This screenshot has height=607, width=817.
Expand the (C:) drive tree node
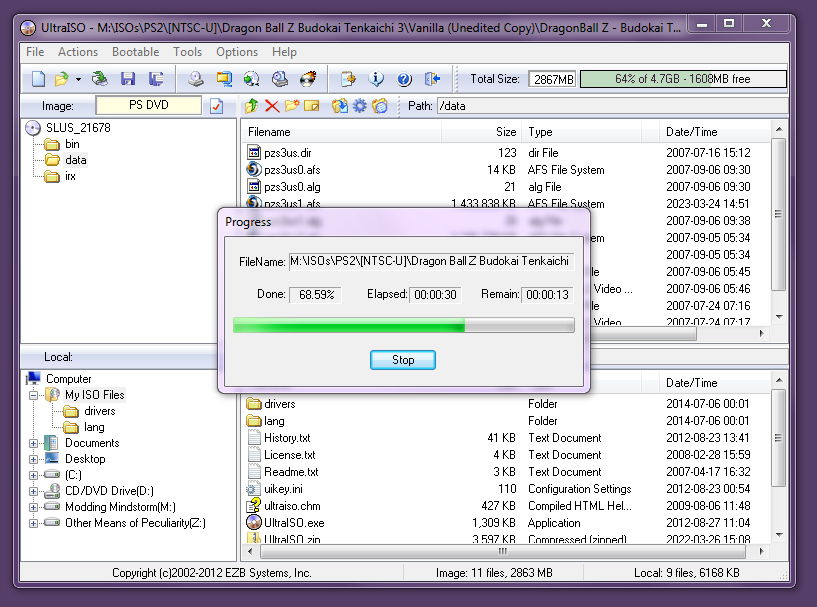[33, 476]
